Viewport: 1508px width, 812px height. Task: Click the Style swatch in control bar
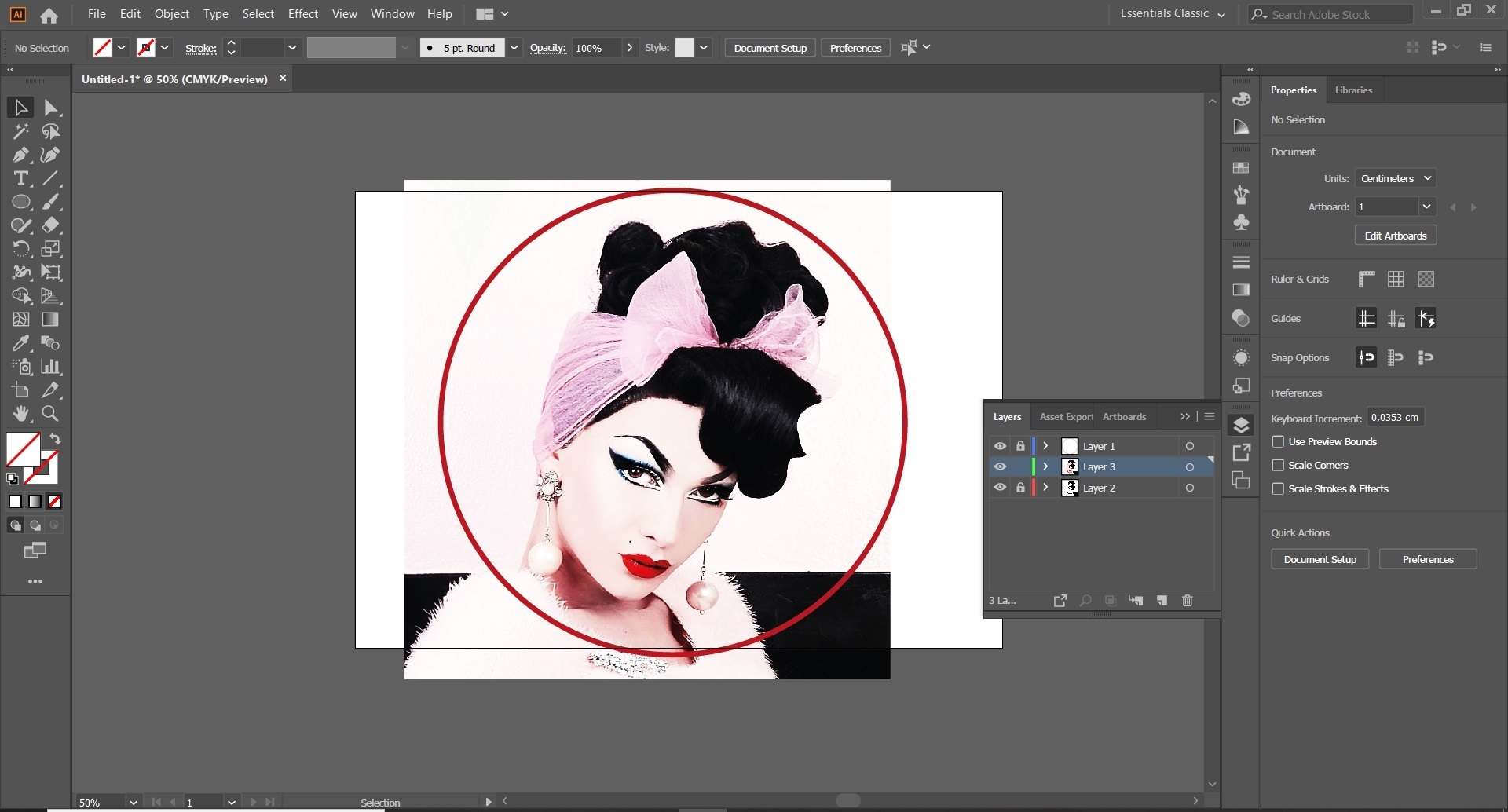coord(685,48)
